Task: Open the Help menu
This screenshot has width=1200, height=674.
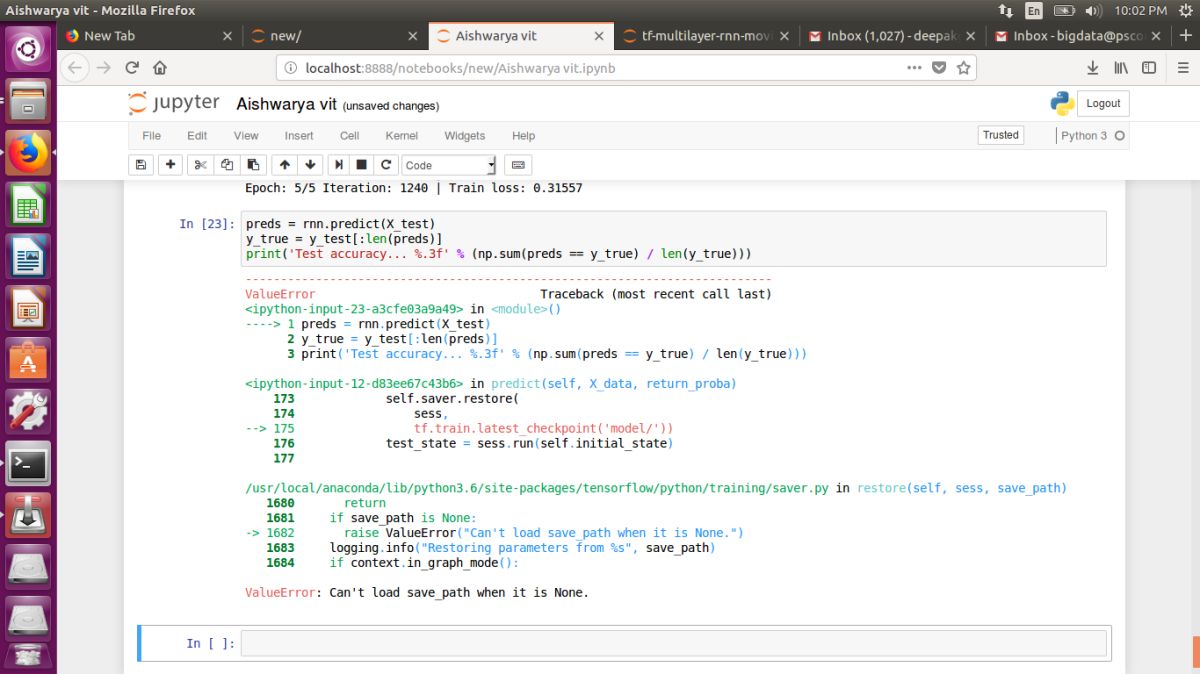Action: pyautogui.click(x=524, y=136)
